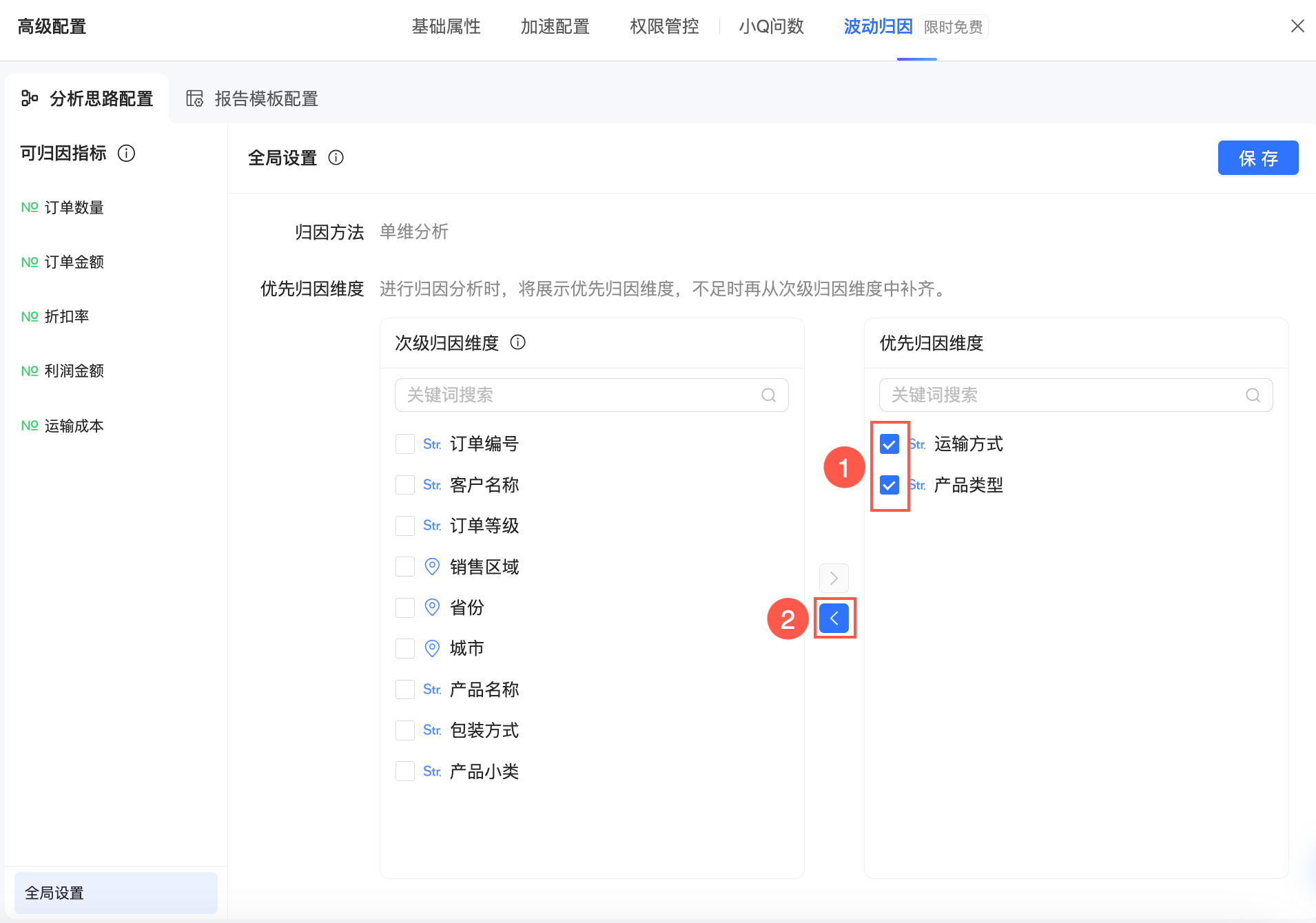Click the 运输方式 dimension label
Viewport: 1316px width, 923px height.
[968, 444]
